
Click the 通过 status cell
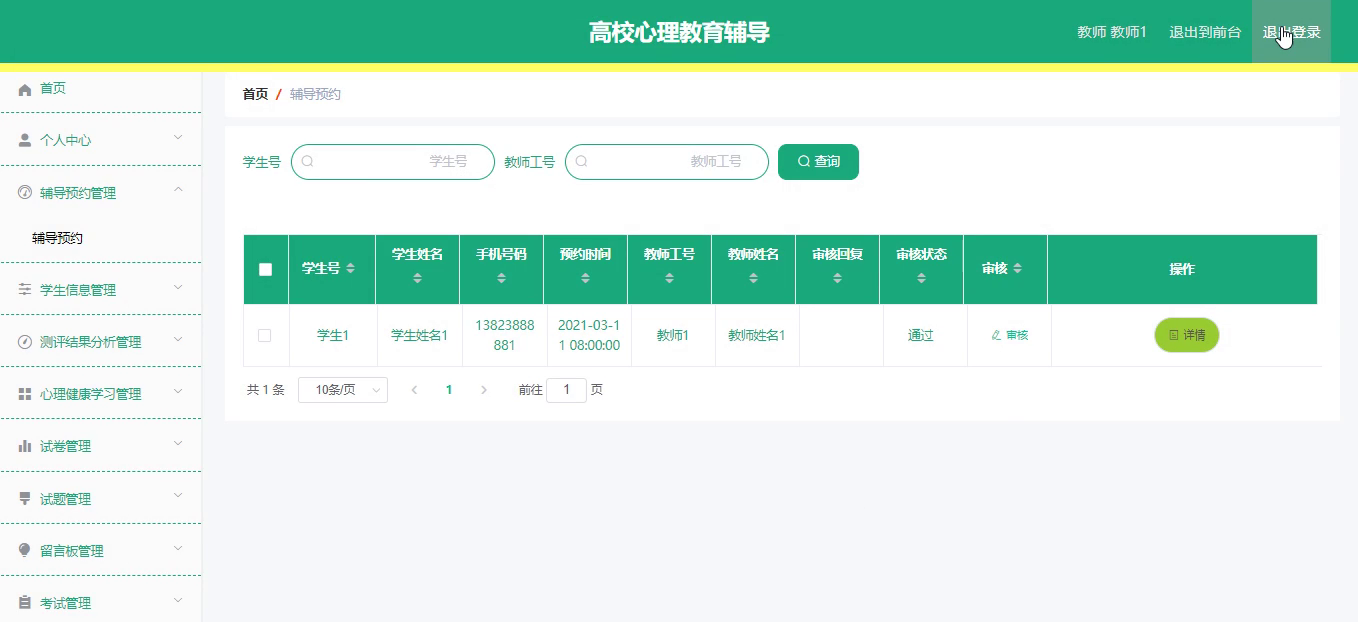pos(920,335)
